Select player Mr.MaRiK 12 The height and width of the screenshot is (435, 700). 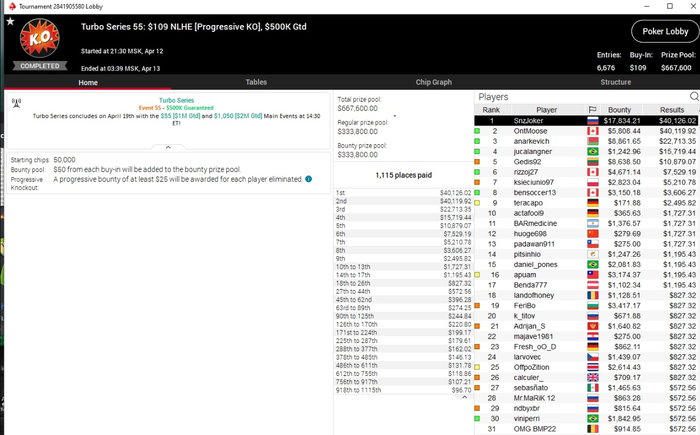coord(534,398)
